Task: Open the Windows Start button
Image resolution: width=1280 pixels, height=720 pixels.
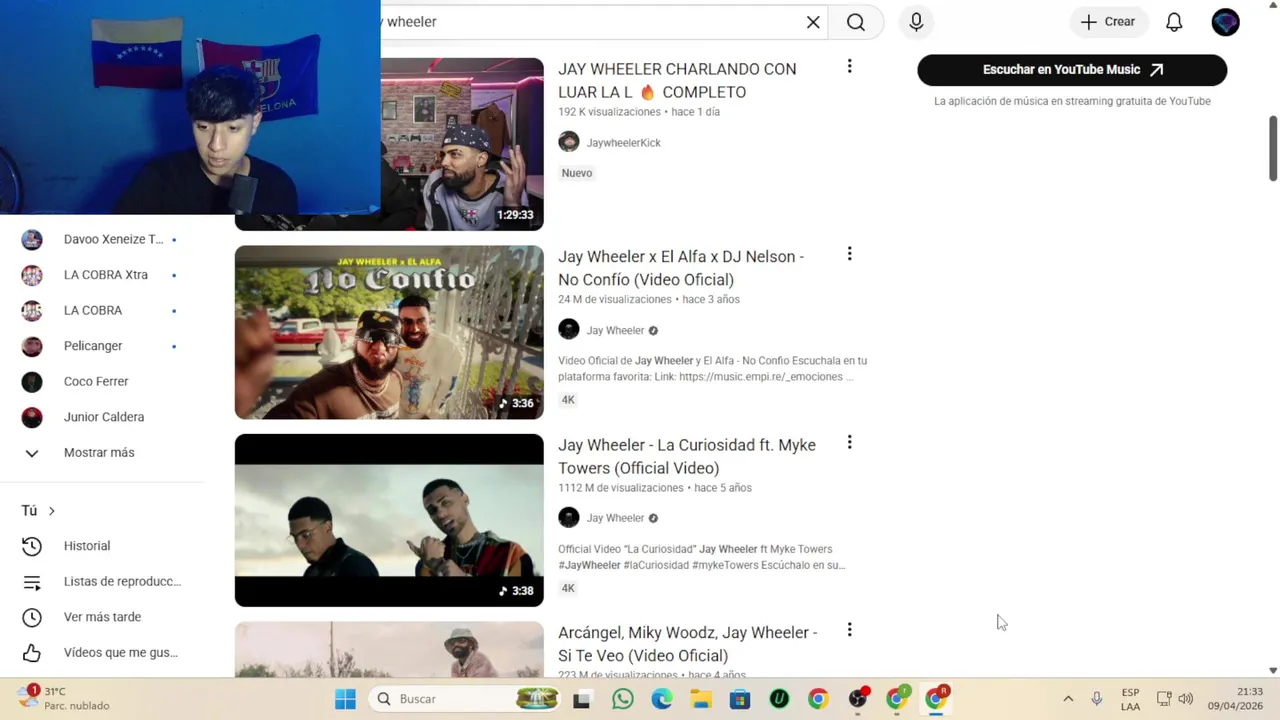Action: (345, 699)
